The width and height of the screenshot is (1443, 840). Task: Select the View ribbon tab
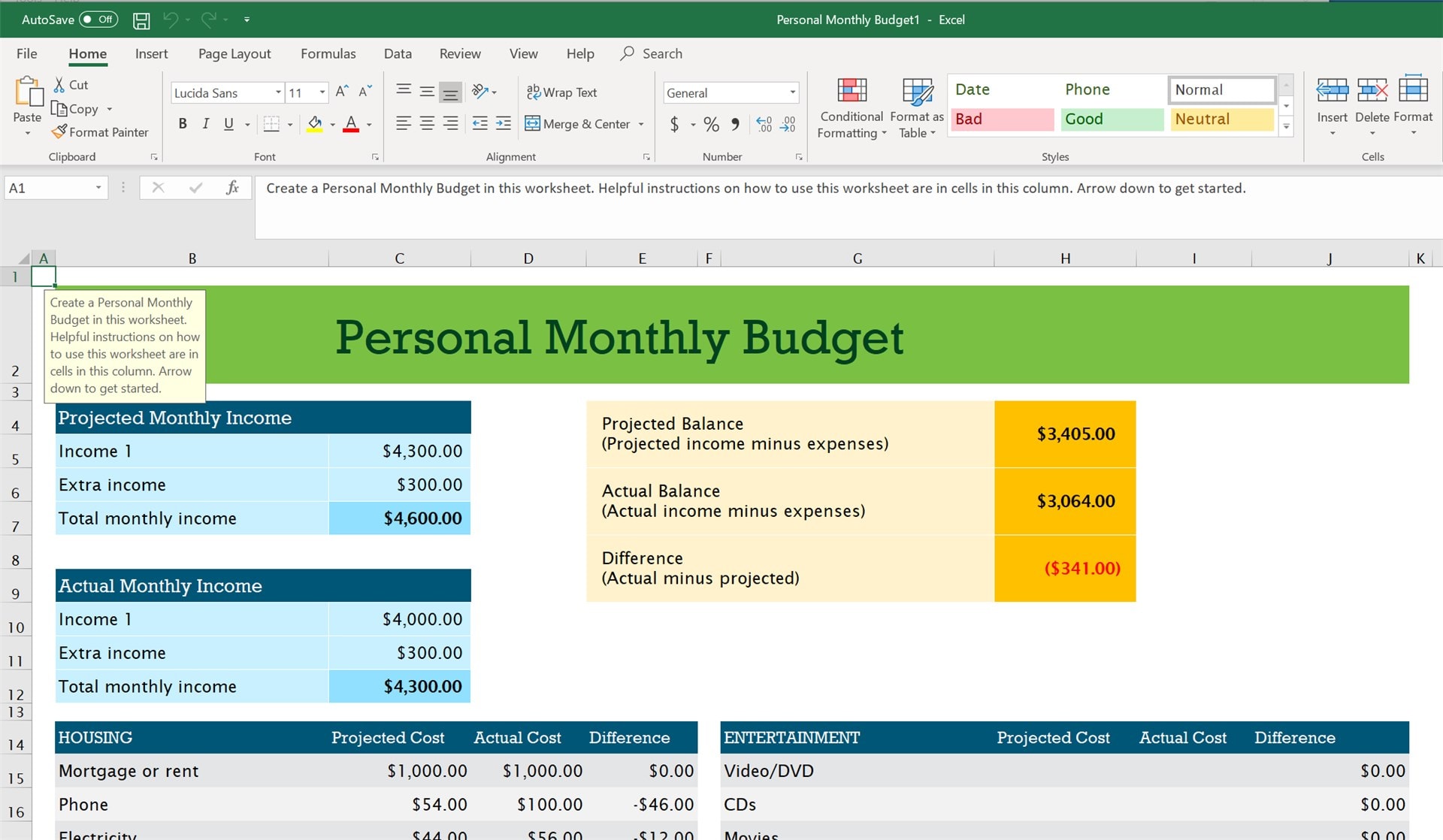(522, 53)
